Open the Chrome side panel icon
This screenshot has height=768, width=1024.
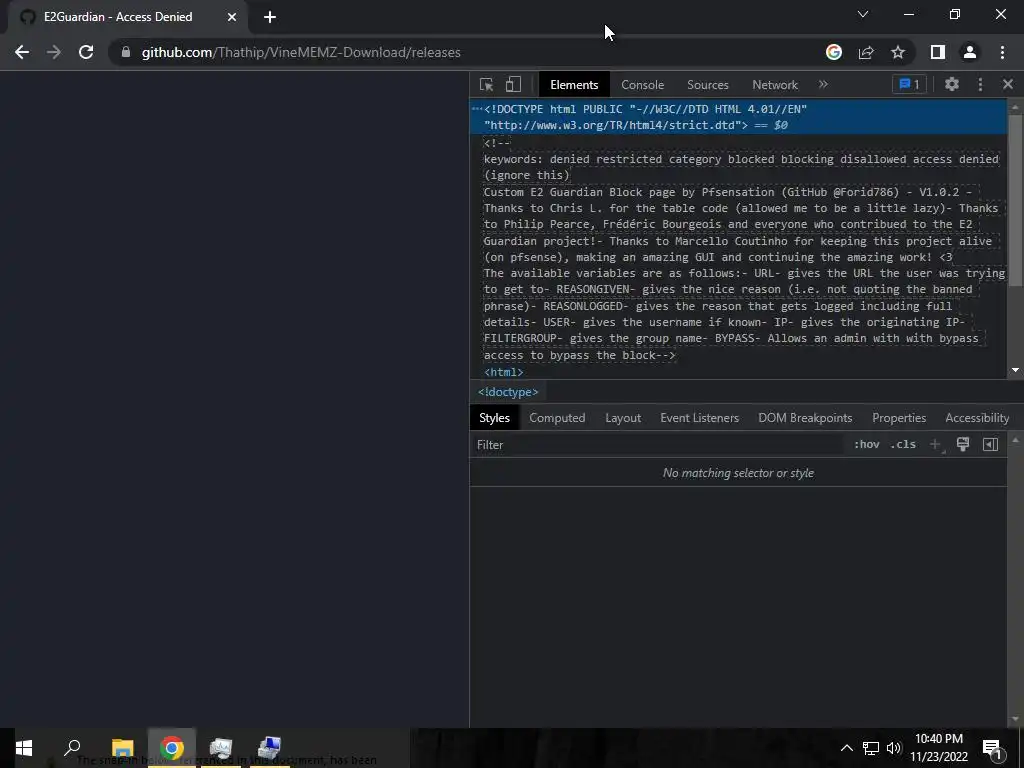click(937, 52)
